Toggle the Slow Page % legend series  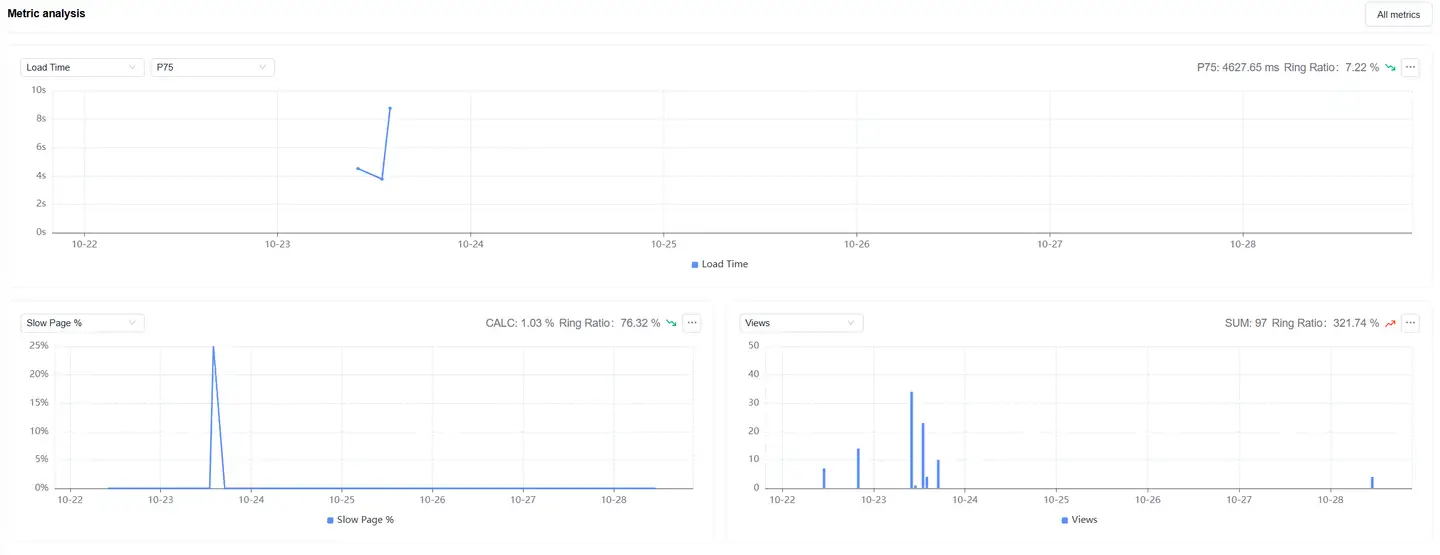[x=361, y=520]
